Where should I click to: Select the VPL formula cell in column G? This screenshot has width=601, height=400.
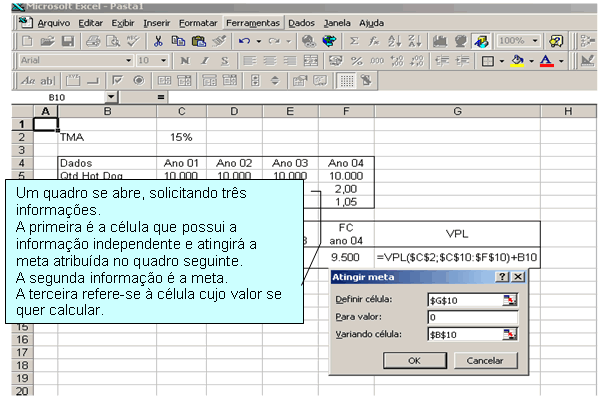[456, 255]
